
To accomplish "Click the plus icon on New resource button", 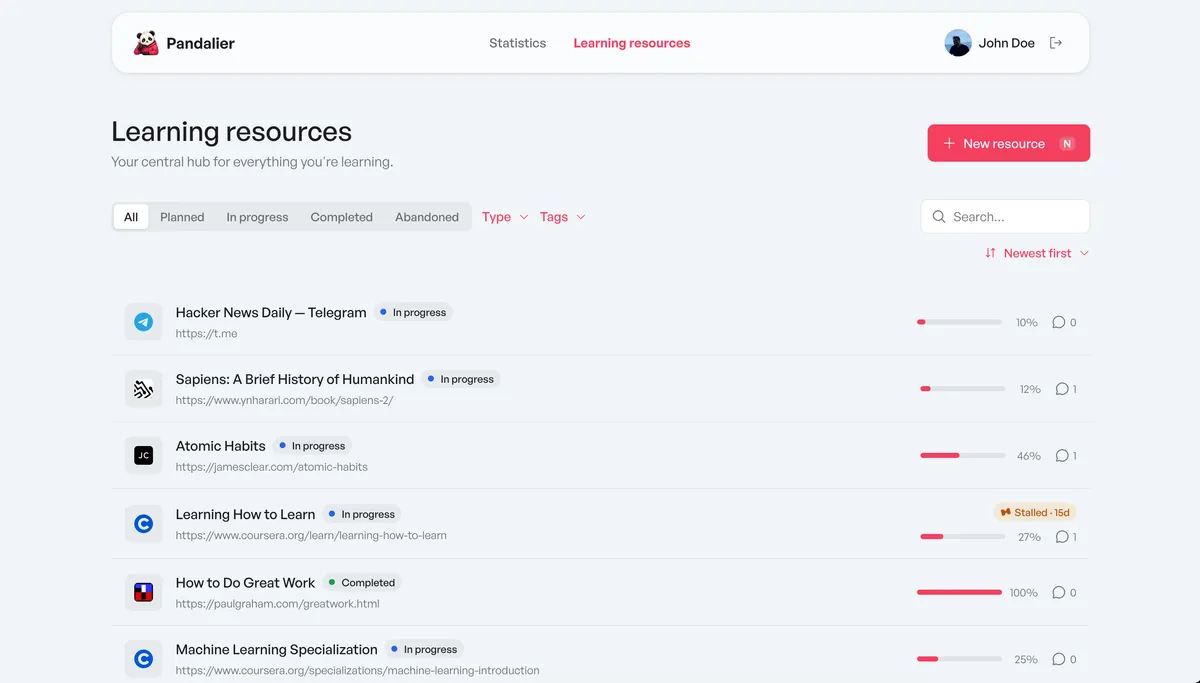I will [949, 143].
